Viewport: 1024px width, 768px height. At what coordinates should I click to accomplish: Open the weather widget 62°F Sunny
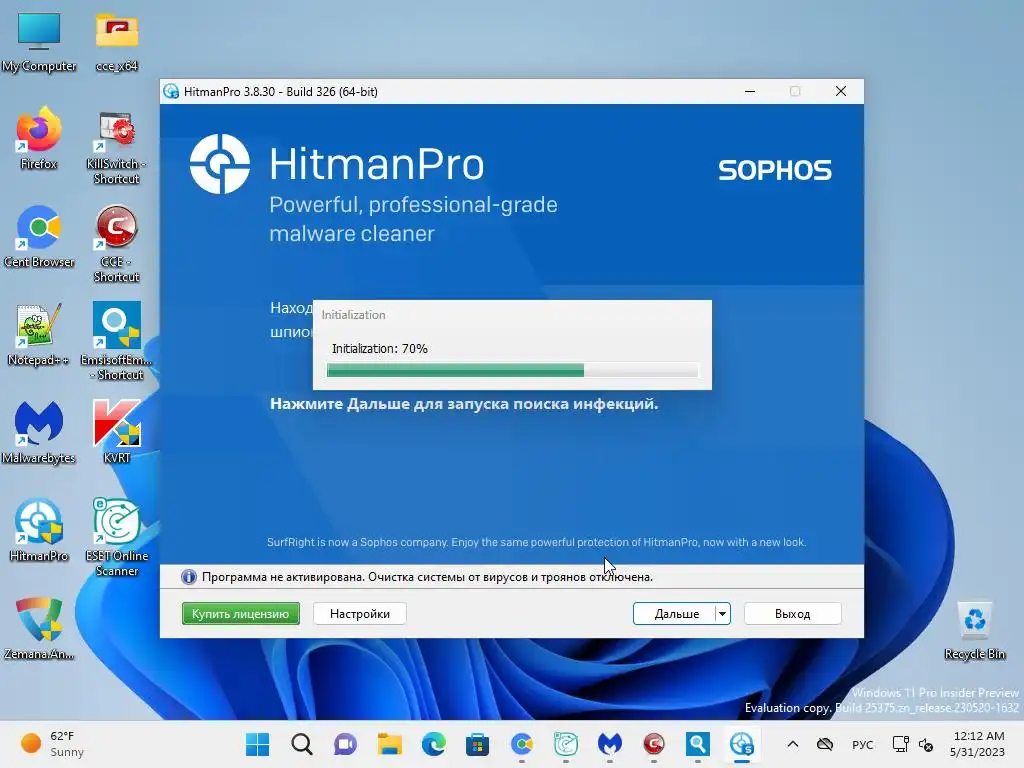(52, 744)
